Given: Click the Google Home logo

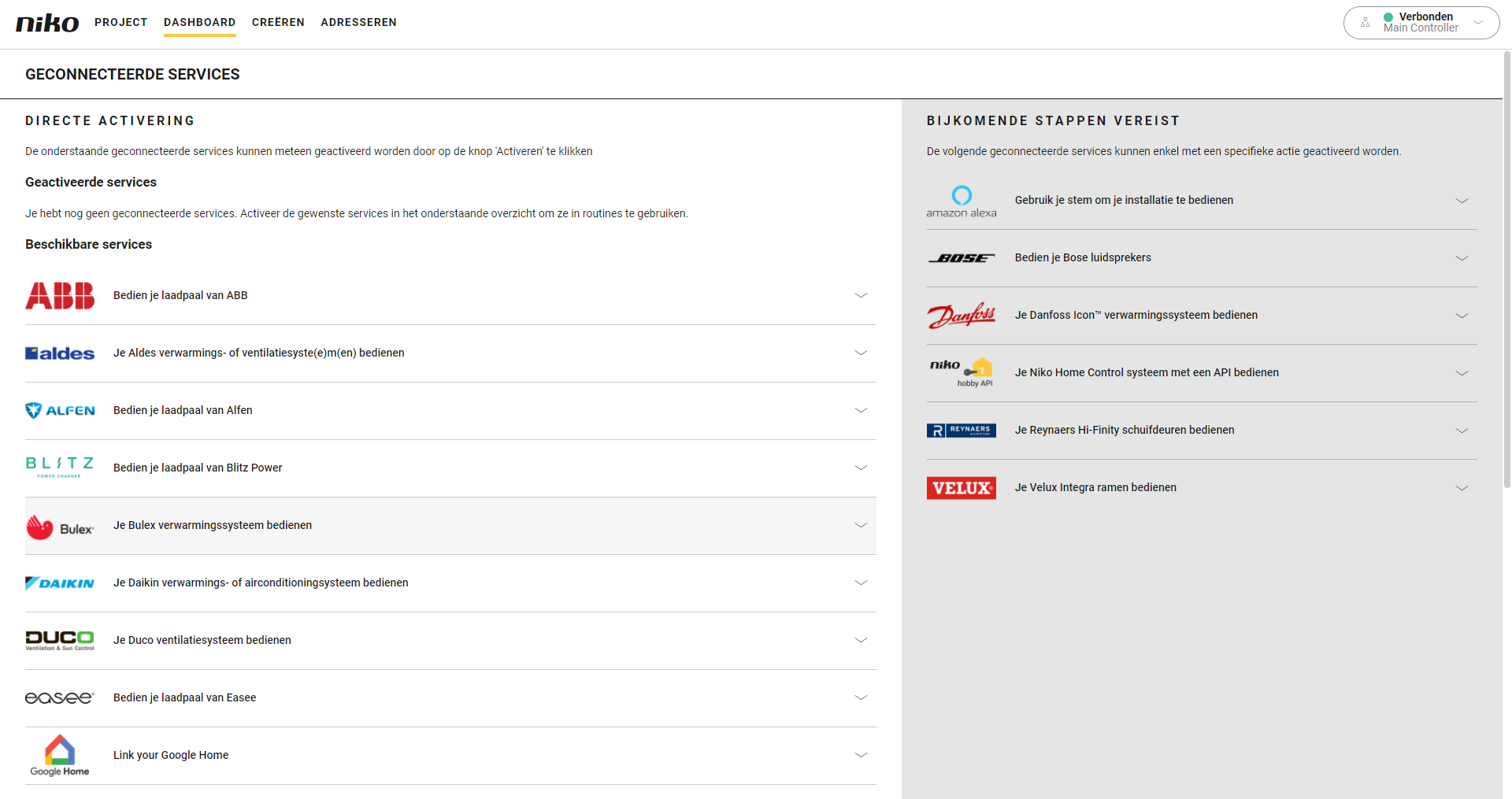Looking at the screenshot, I should 60,755.
